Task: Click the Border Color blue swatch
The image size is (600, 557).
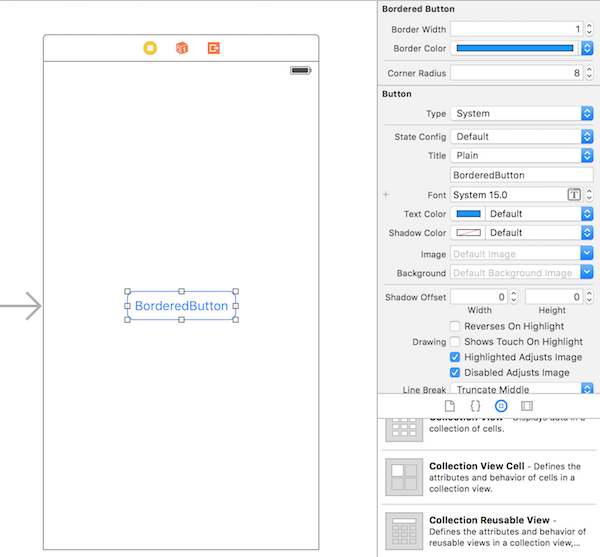Action: click(515, 48)
